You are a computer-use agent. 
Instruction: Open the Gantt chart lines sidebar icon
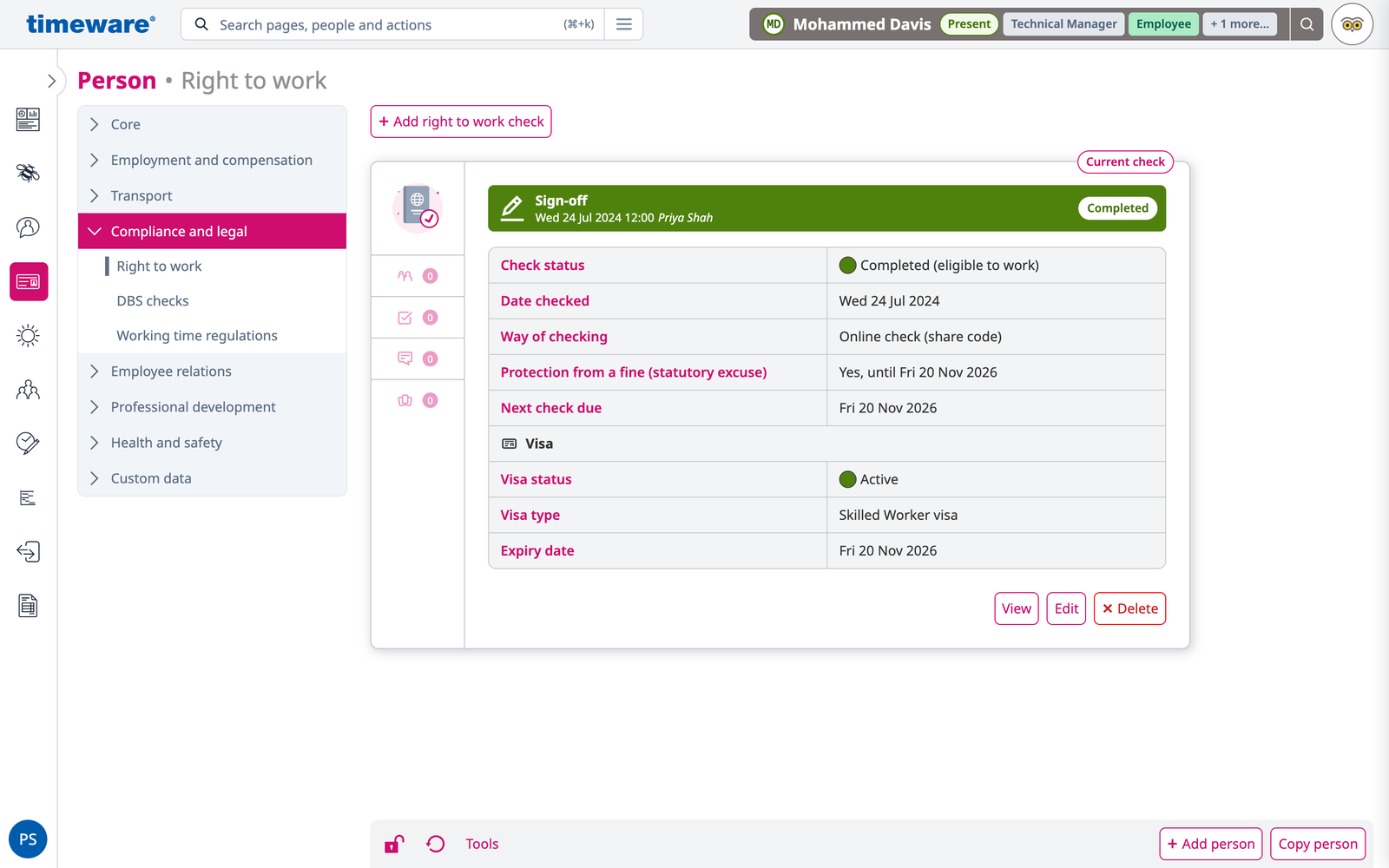coord(28,498)
